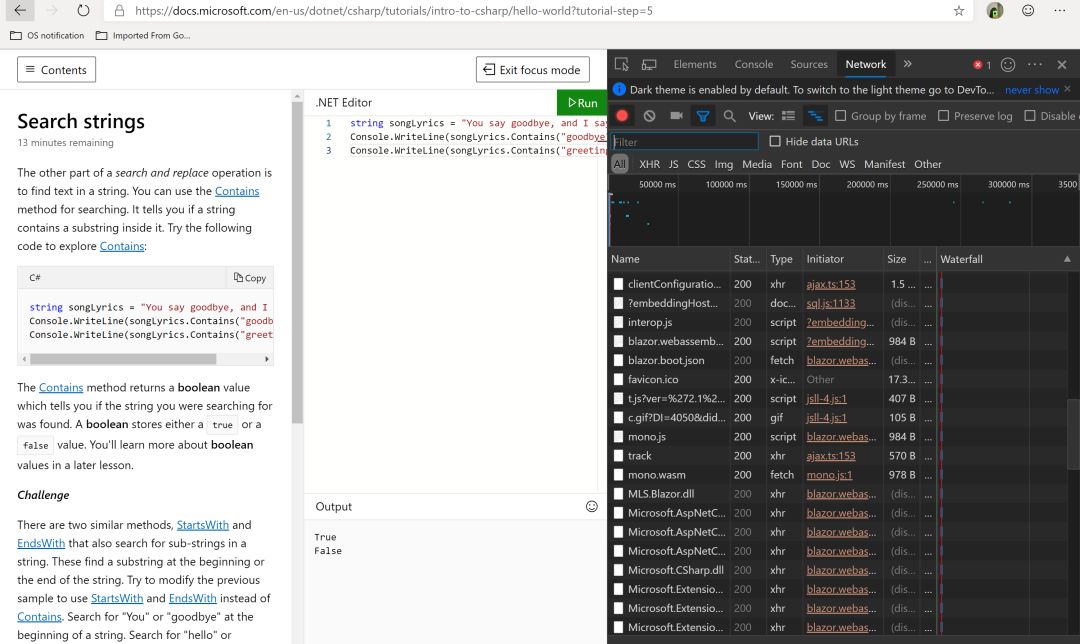The image size is (1080, 644).
Task: Open the Contents menu
Action: (x=56, y=70)
